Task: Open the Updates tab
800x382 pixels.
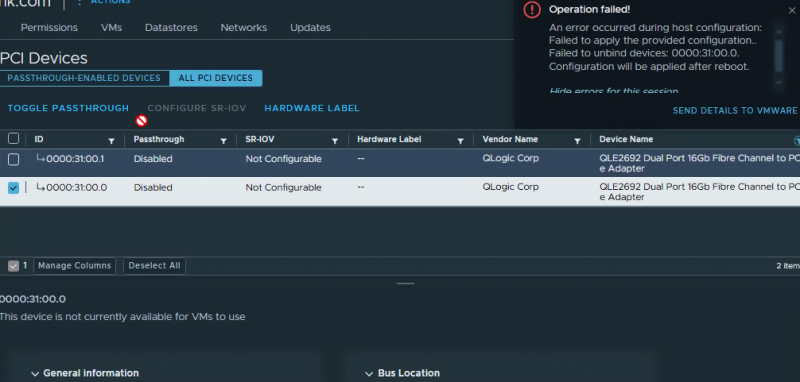Action: coord(310,28)
